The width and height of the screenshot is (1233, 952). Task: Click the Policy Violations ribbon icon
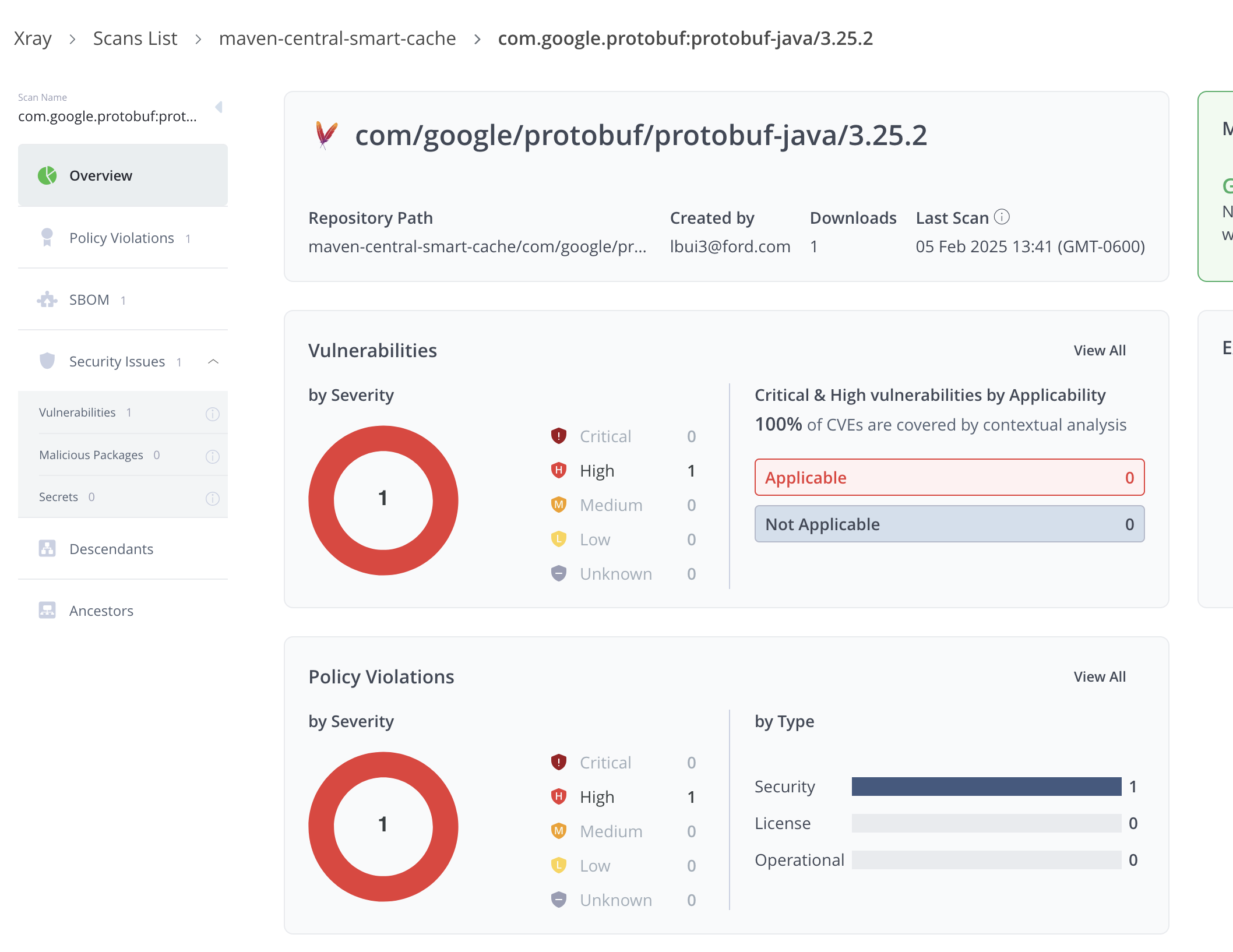[47, 237]
